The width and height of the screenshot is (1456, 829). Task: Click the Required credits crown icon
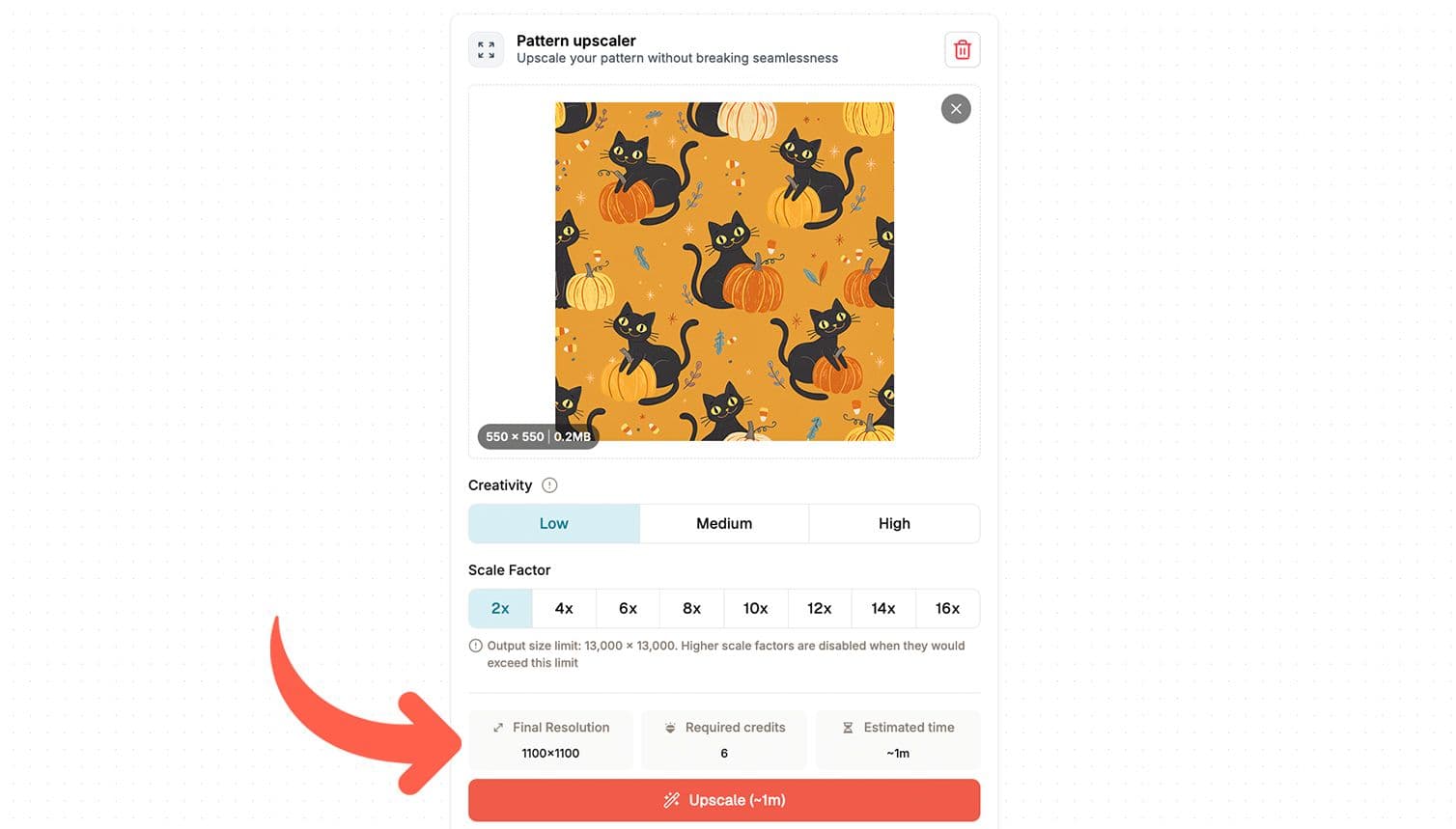(669, 728)
